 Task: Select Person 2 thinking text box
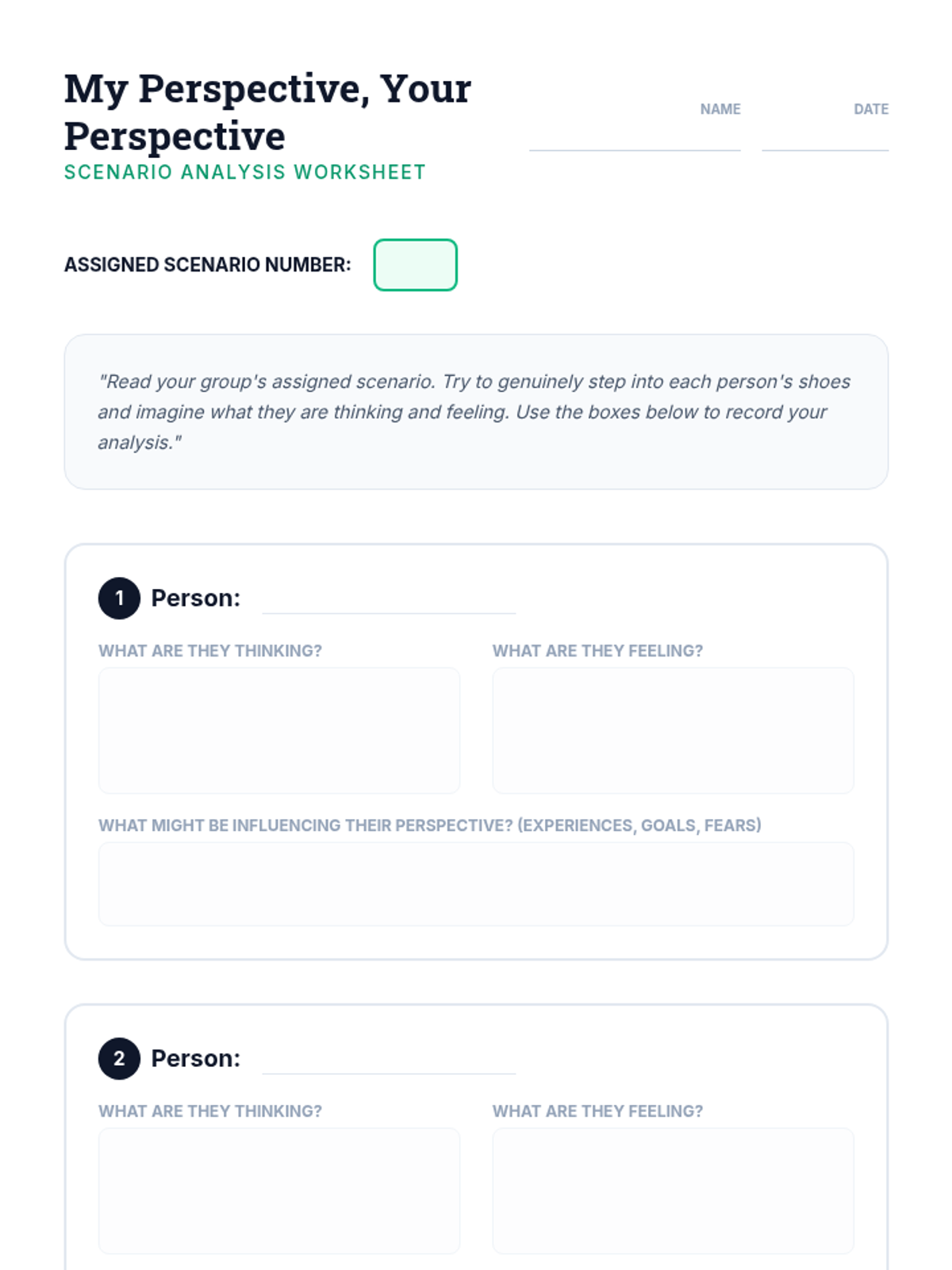(279, 1191)
